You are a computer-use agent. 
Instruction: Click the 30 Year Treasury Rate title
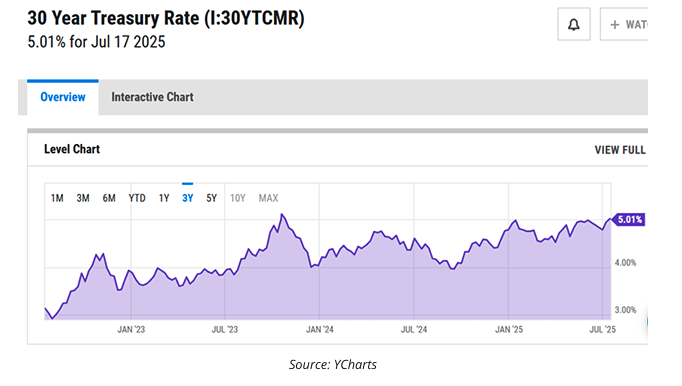166,18
